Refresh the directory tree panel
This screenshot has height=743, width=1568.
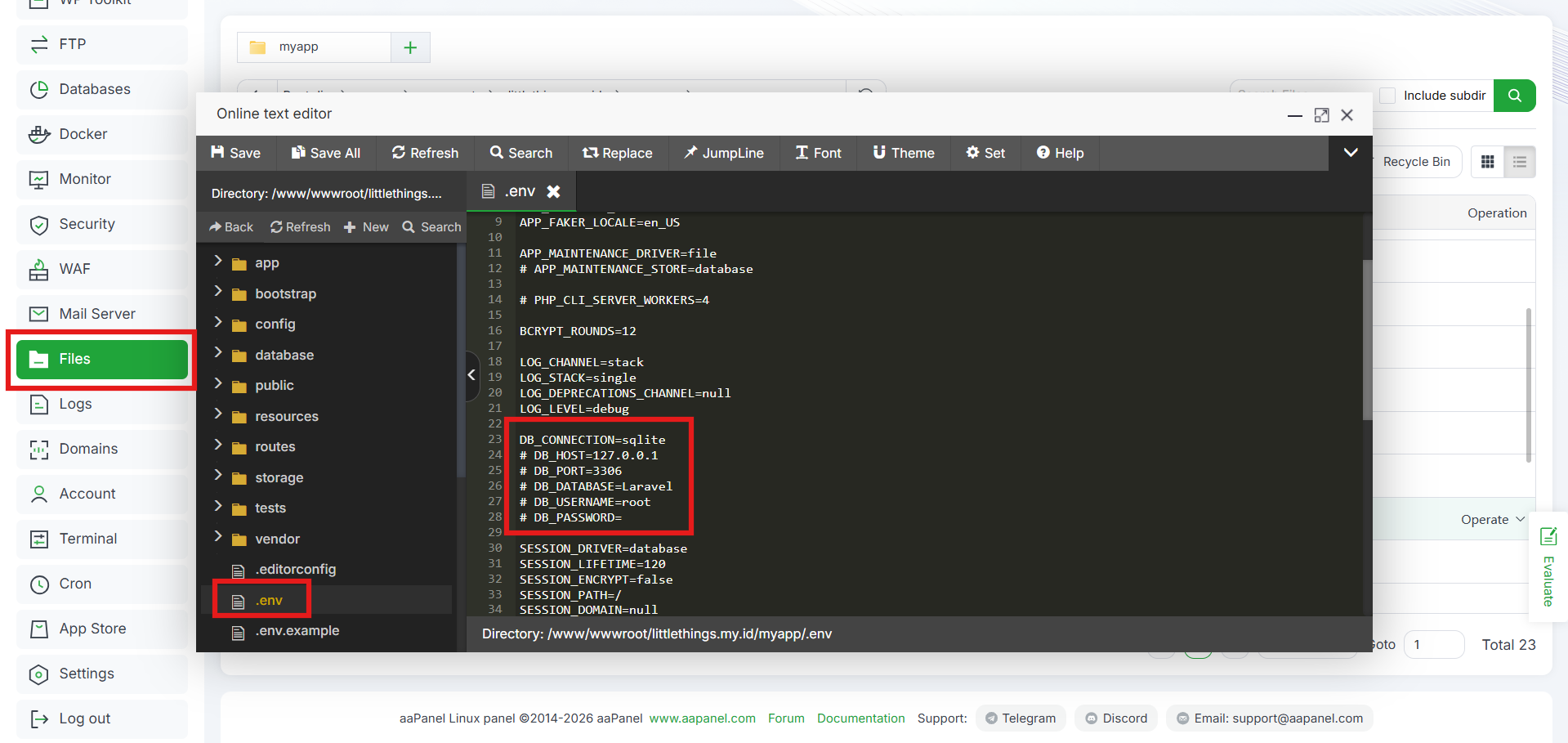click(x=301, y=227)
